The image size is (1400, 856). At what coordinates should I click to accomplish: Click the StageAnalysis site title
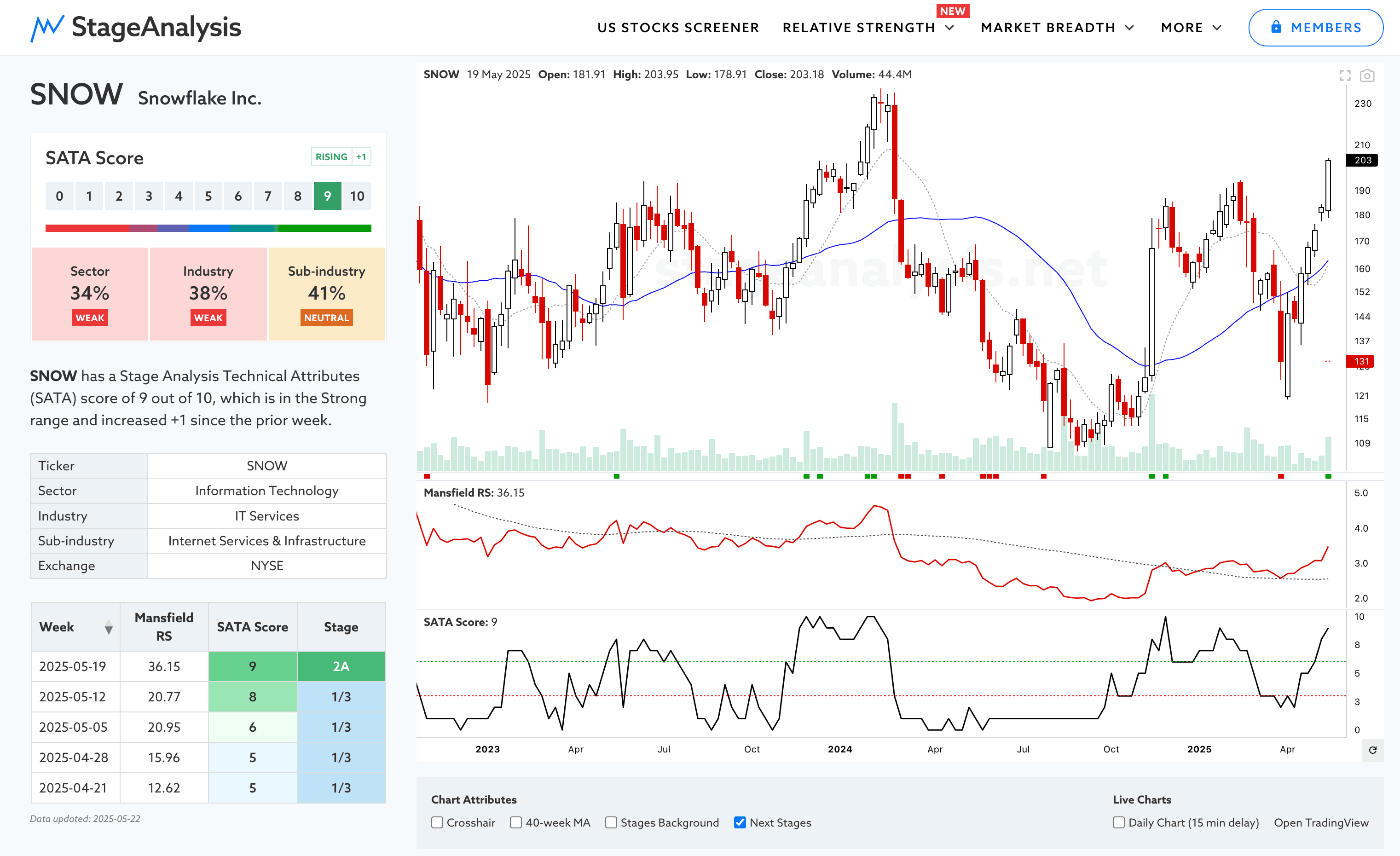(156, 27)
